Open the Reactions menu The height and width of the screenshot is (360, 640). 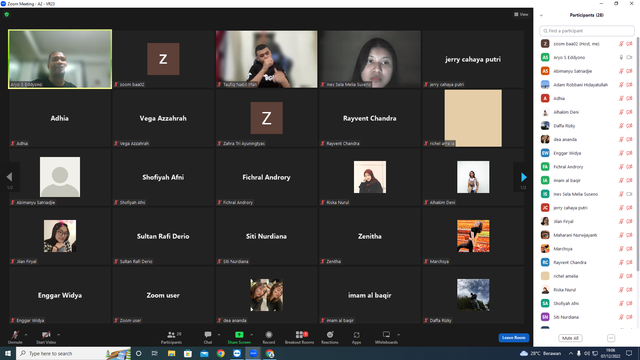[330, 335]
